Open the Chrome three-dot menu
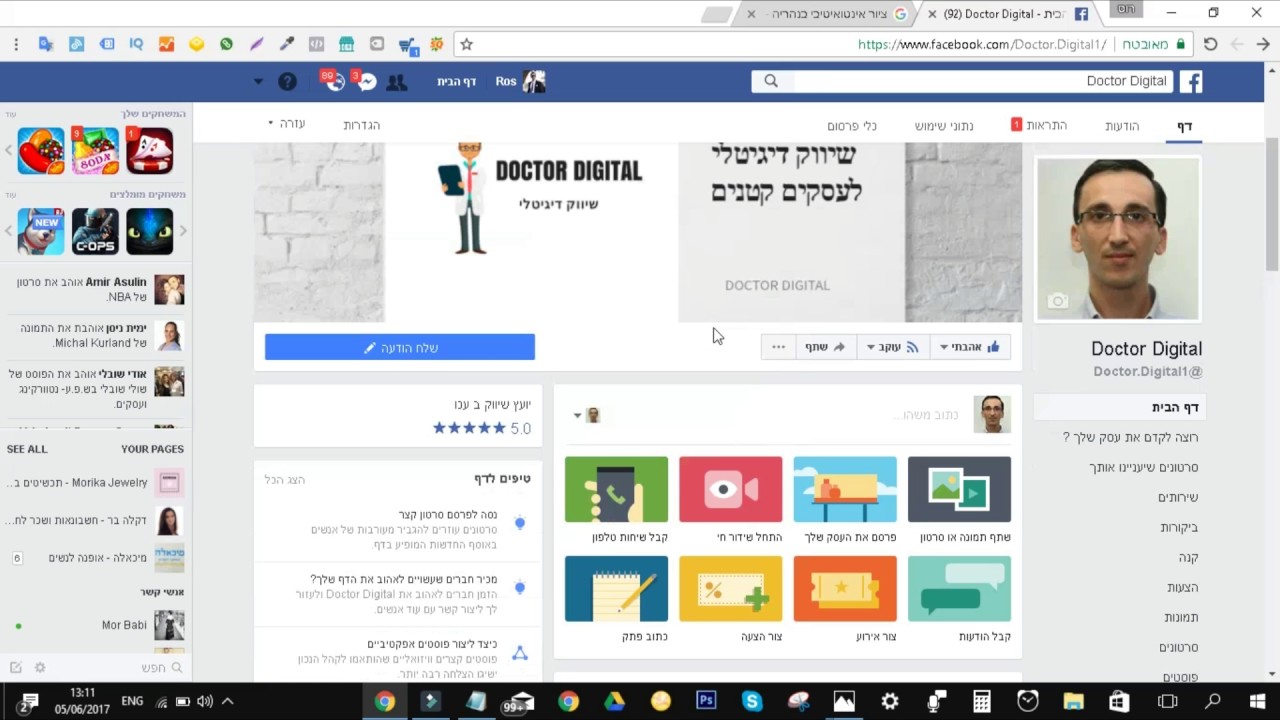The height and width of the screenshot is (720, 1280). tap(16, 44)
